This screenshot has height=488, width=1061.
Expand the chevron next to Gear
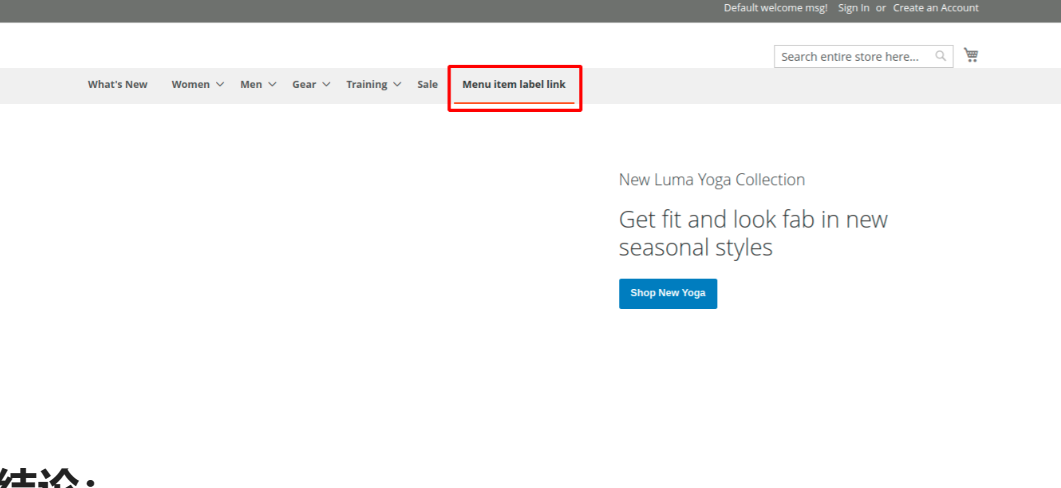coord(326,85)
